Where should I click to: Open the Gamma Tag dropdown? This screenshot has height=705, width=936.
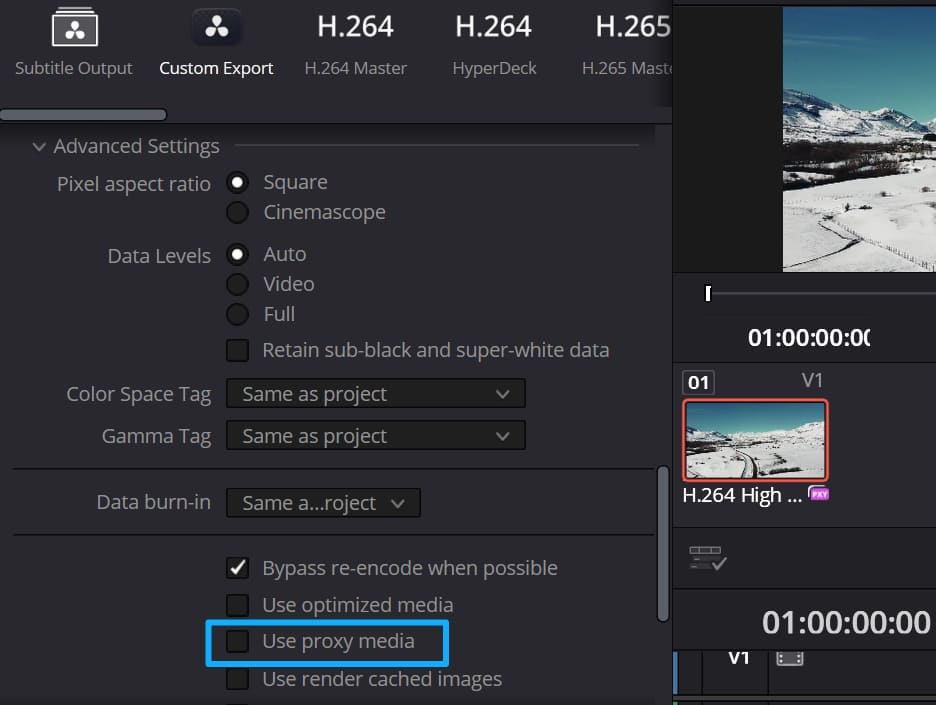click(x=375, y=435)
